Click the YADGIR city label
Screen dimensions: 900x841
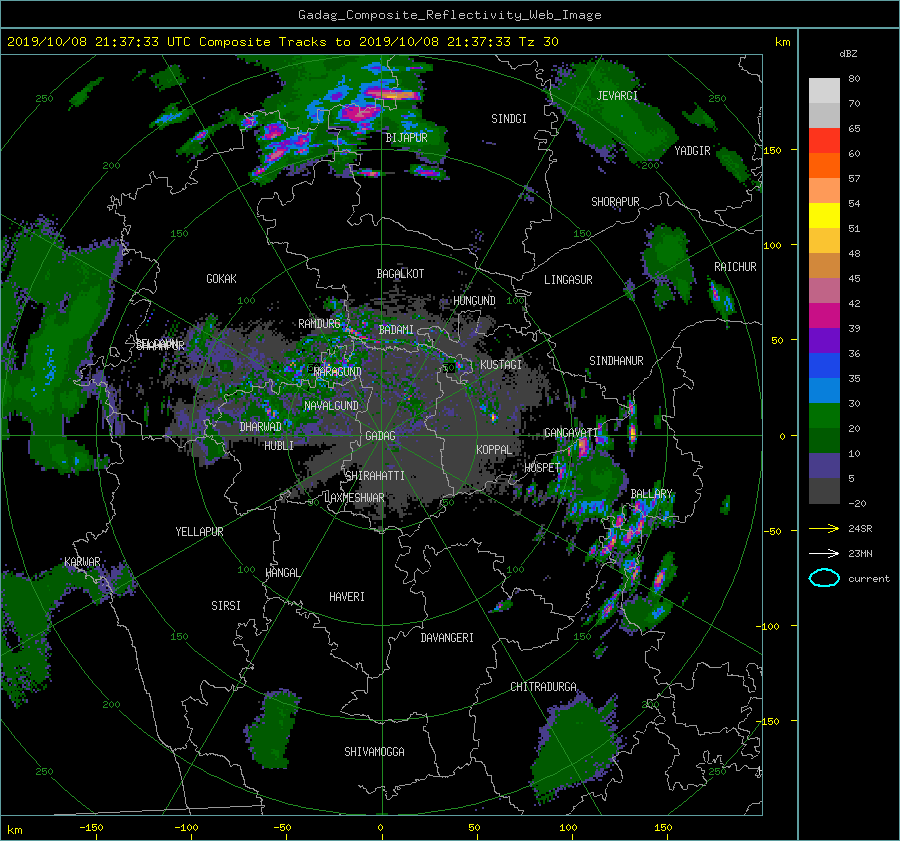pyautogui.click(x=692, y=151)
